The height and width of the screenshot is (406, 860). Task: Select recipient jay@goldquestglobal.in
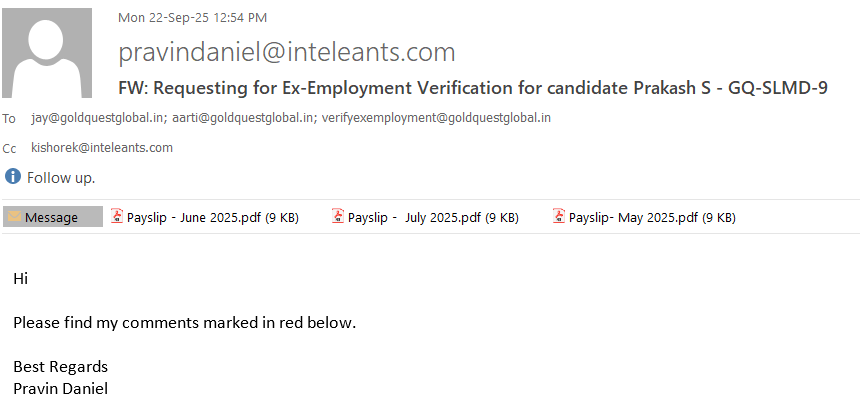(98, 118)
